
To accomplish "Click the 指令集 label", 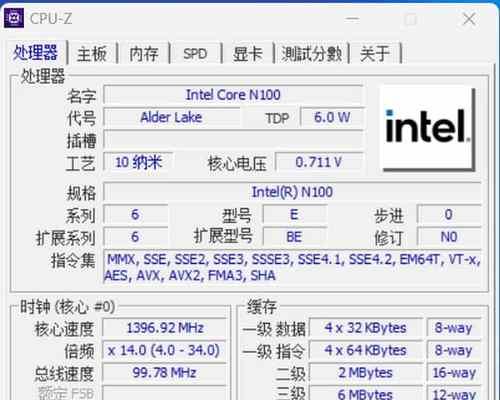I will [x=73, y=261].
